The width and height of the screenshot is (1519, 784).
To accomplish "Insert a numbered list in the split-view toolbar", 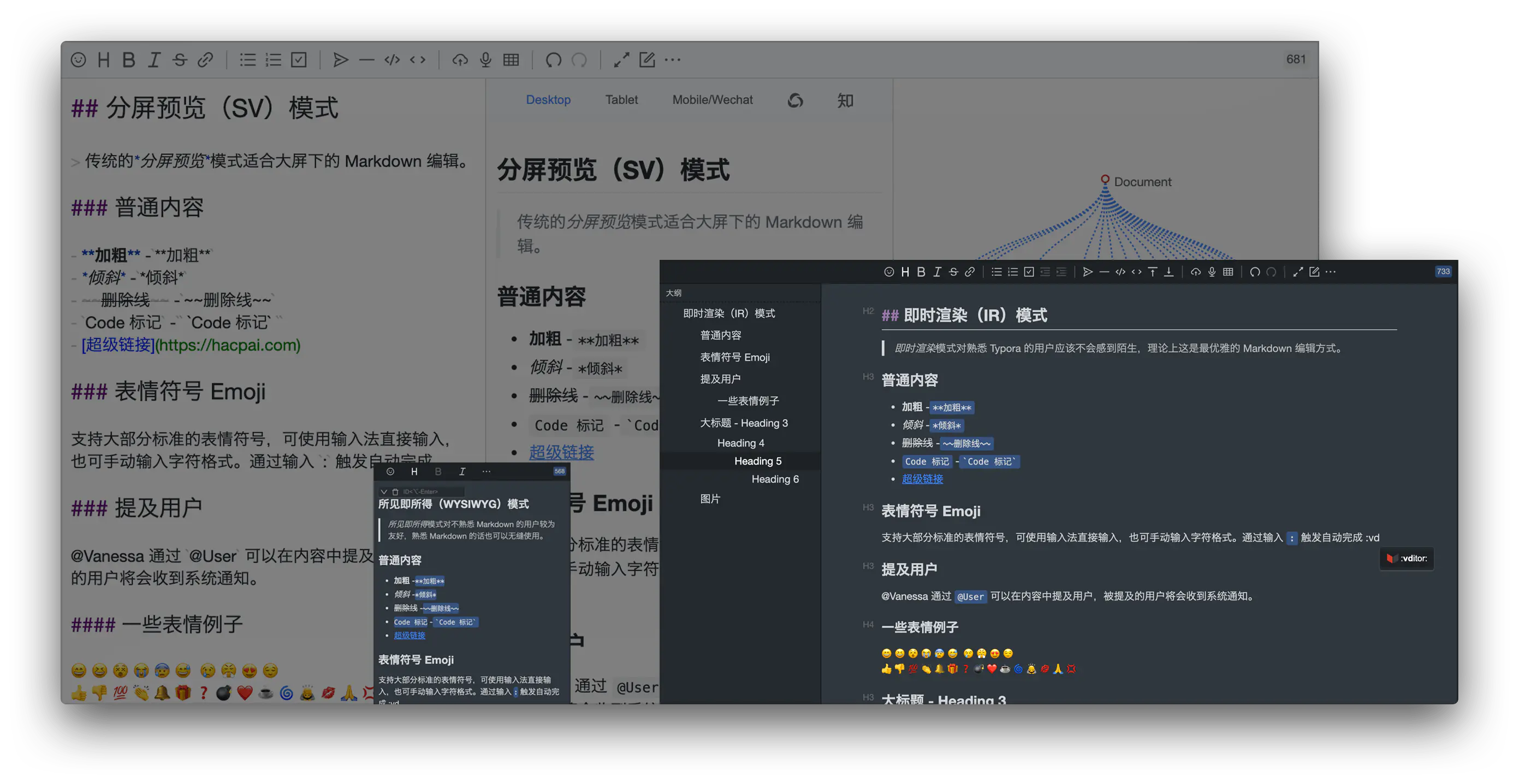I will (273, 60).
